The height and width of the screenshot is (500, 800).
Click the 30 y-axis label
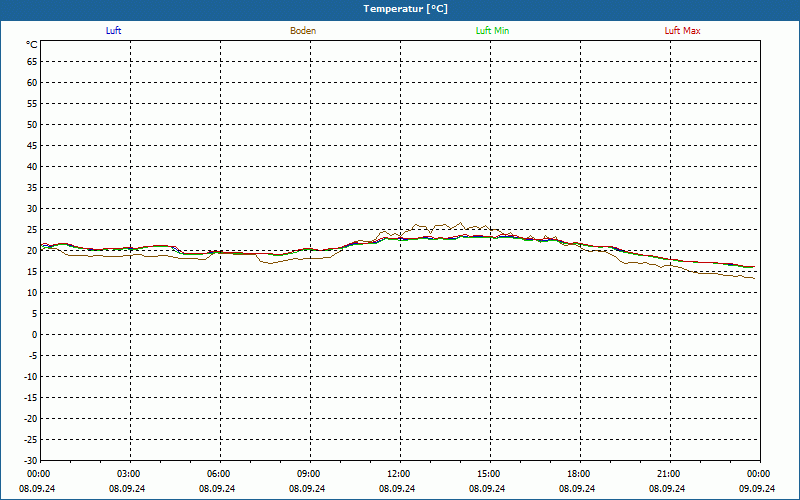pos(32,209)
